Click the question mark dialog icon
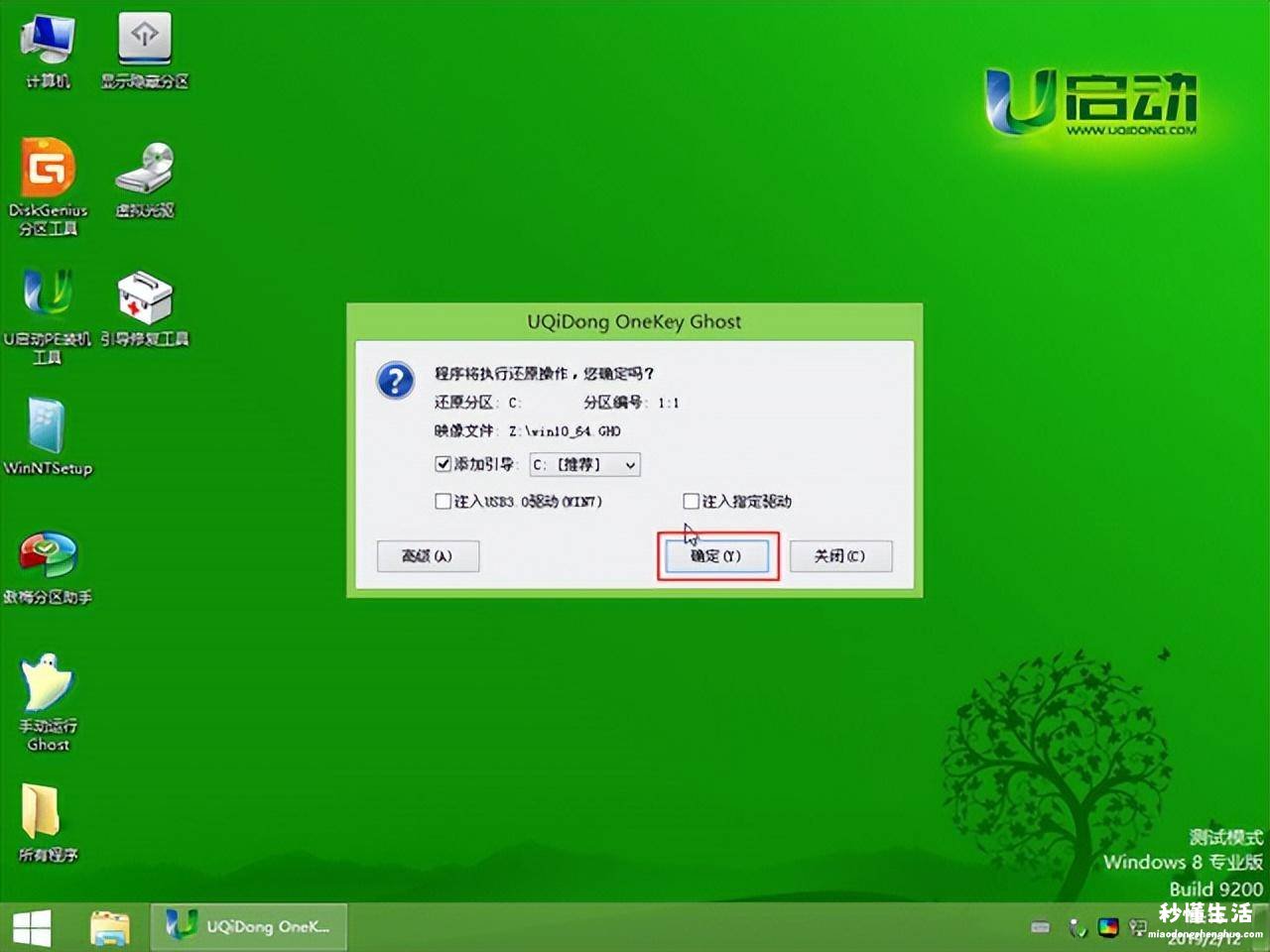 395,380
